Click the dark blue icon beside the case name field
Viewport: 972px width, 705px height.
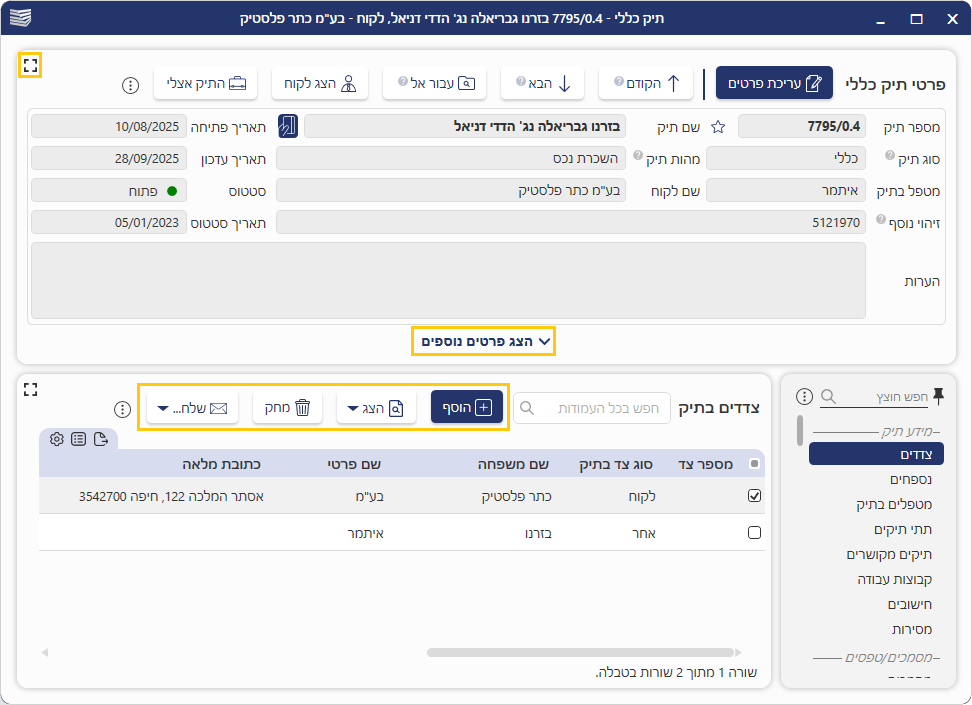(x=287, y=126)
